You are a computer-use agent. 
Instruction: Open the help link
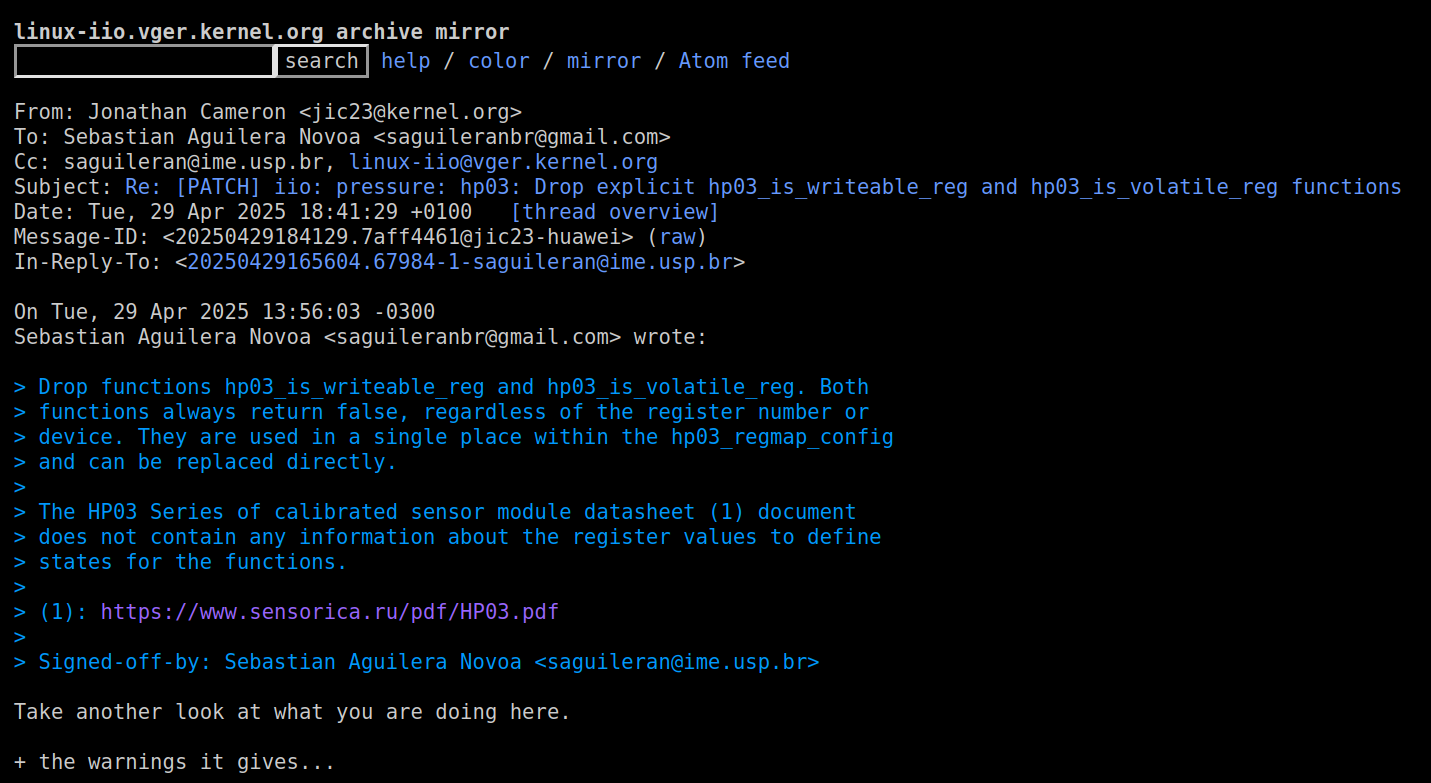(x=405, y=61)
